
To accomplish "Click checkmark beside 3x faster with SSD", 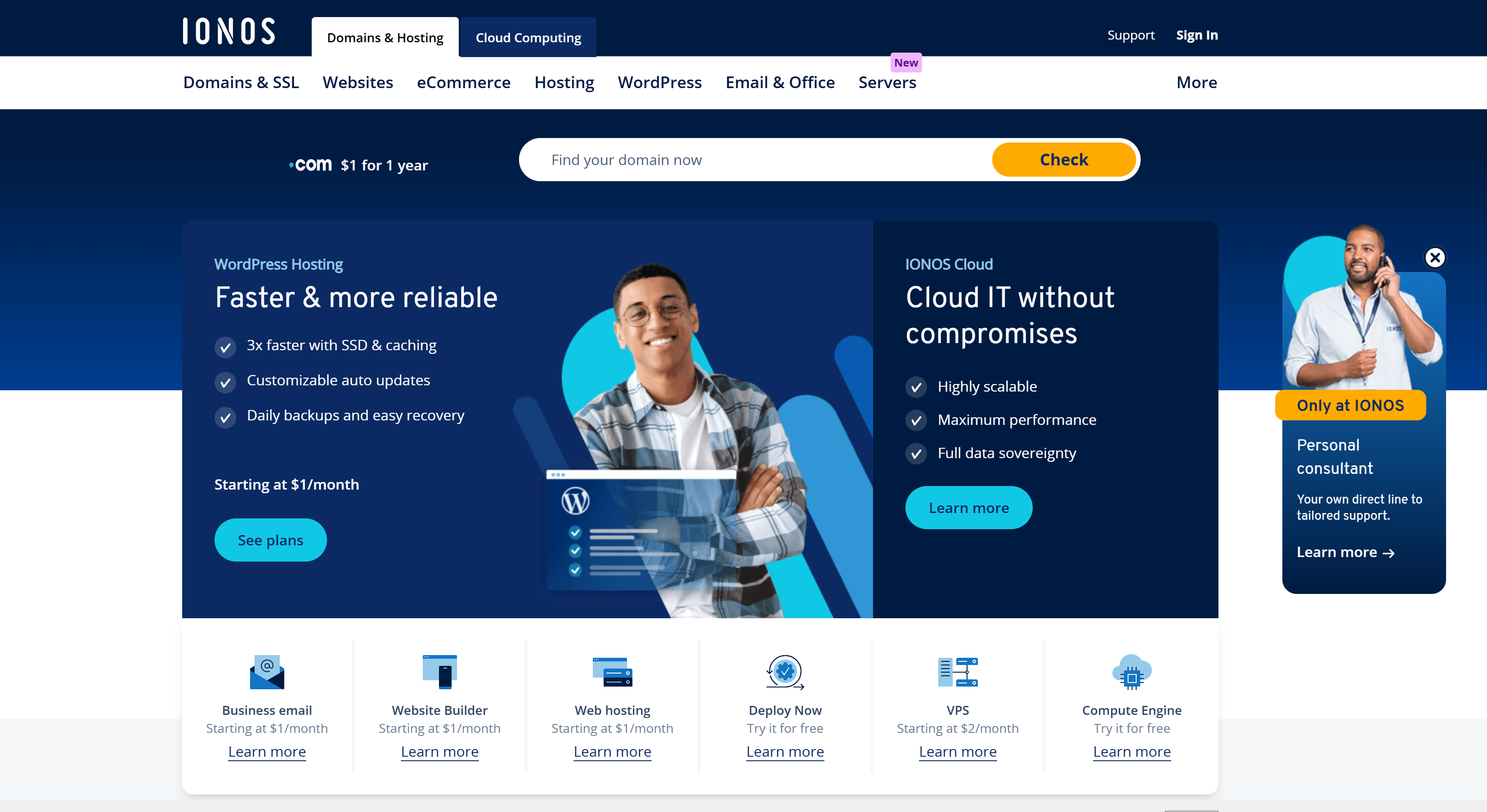I will click(x=225, y=348).
